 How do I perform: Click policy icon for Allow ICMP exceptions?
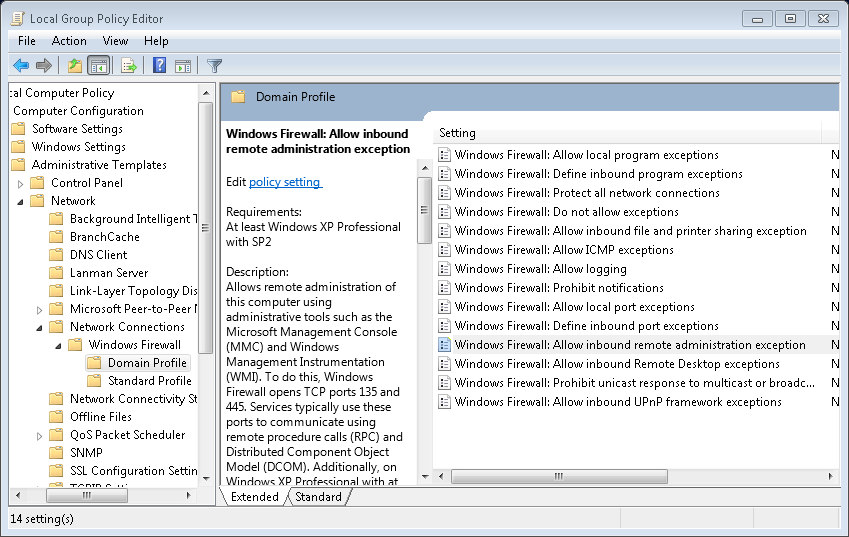(445, 250)
